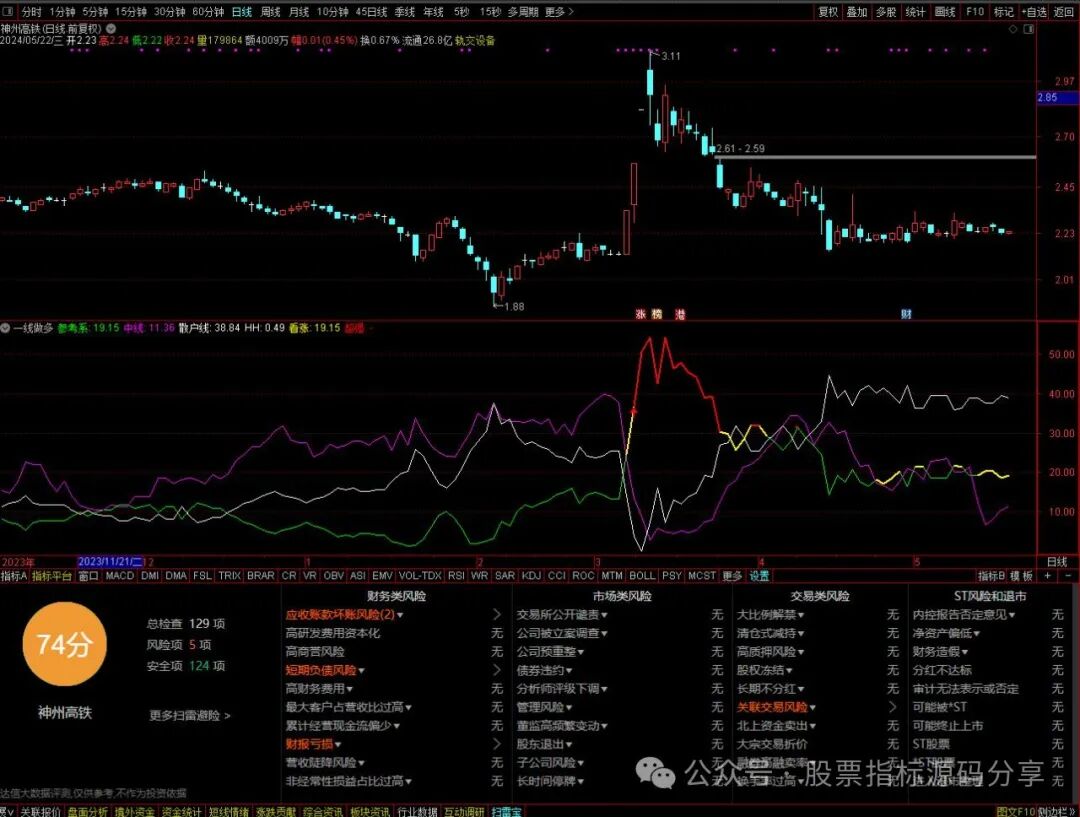Click the 叠加 overlay button

click(x=857, y=12)
